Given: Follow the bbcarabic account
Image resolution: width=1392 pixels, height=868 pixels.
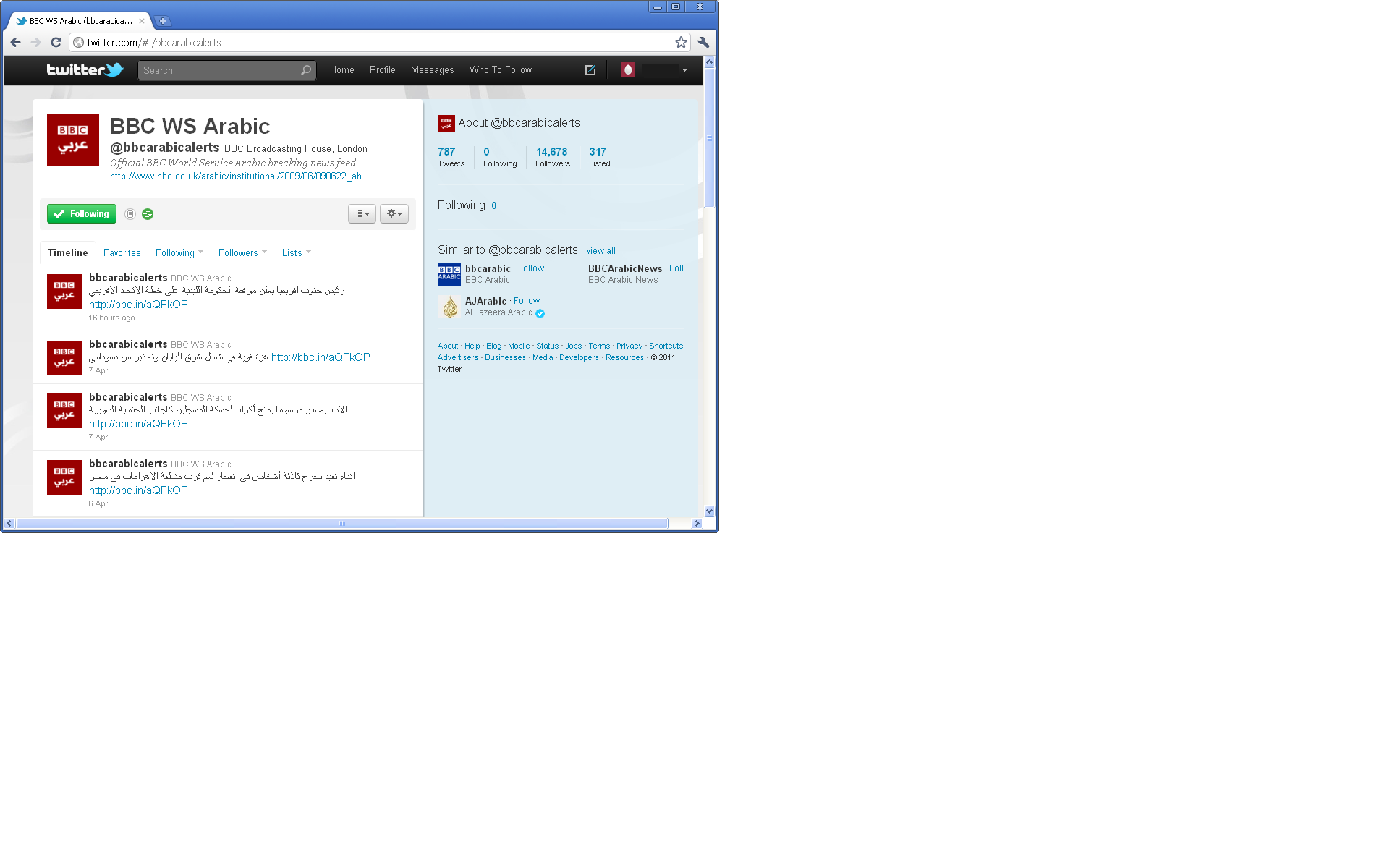Looking at the screenshot, I should click(x=531, y=268).
